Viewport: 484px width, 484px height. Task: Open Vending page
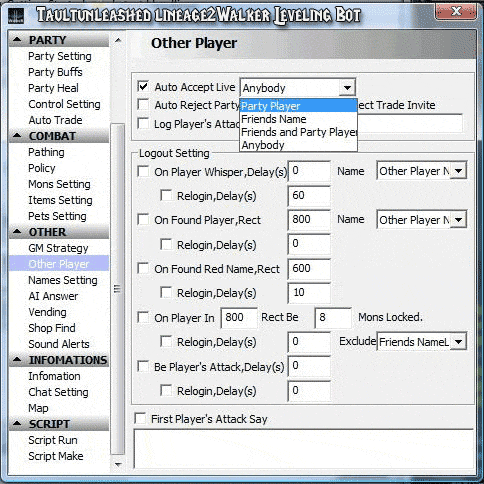click(47, 312)
